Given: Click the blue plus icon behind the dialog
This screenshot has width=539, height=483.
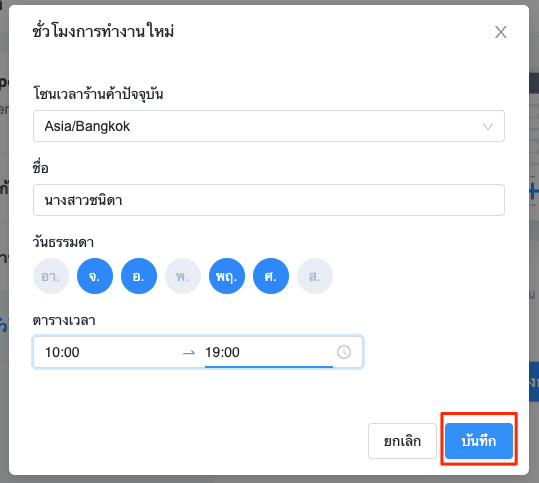Looking at the screenshot, I should 534,191.
